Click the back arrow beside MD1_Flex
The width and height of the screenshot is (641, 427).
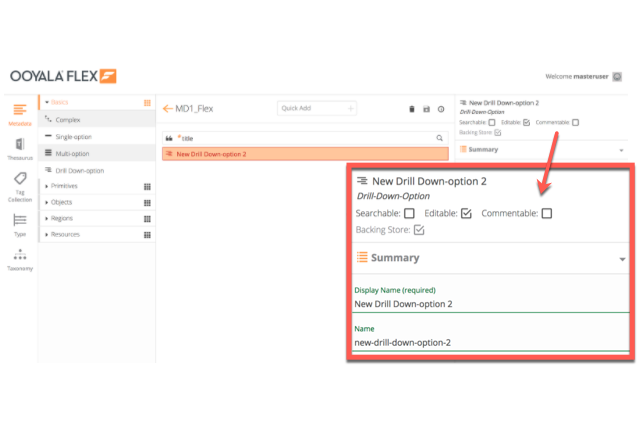167,108
